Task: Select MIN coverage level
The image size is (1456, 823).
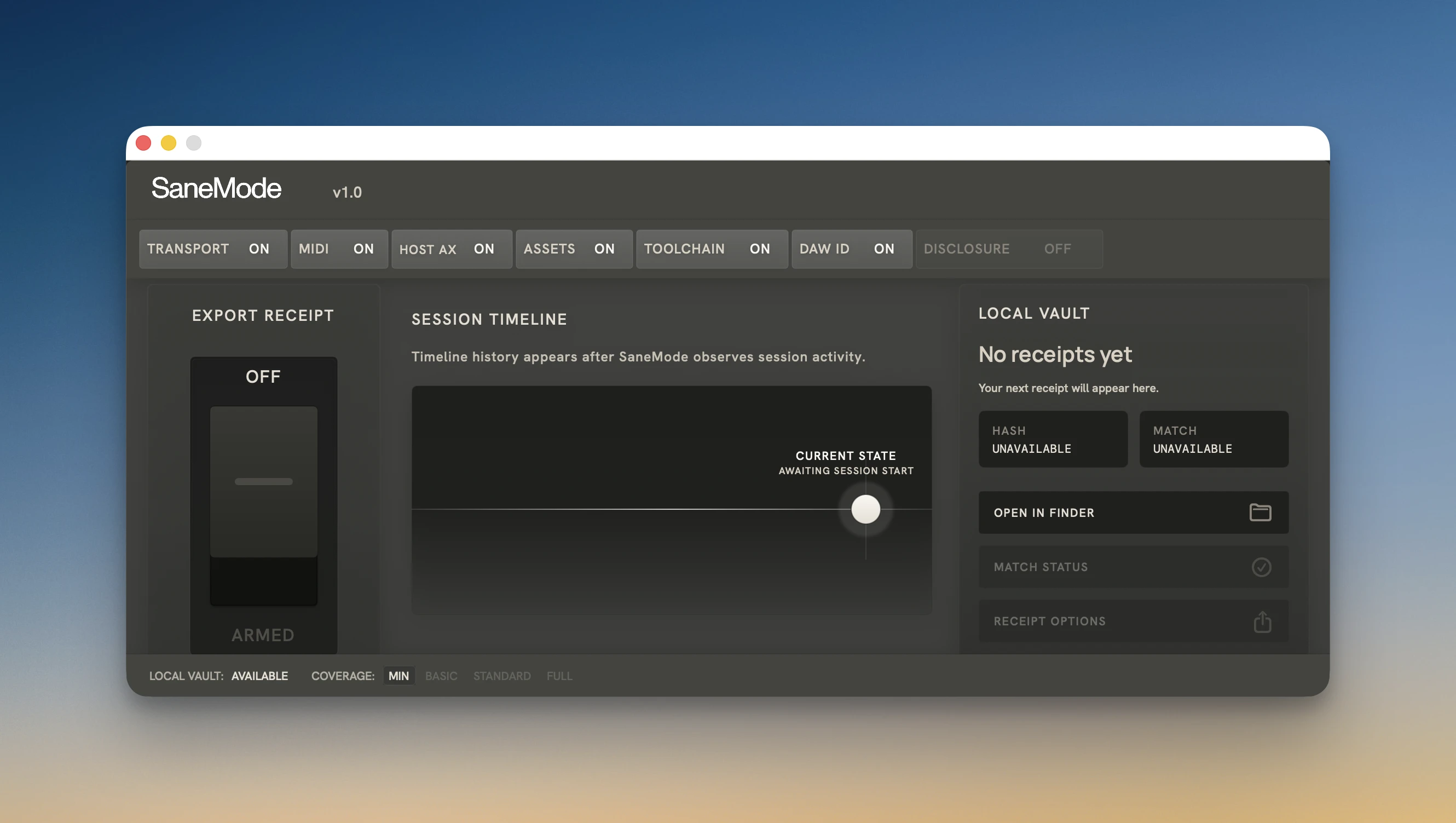Action: (x=398, y=676)
